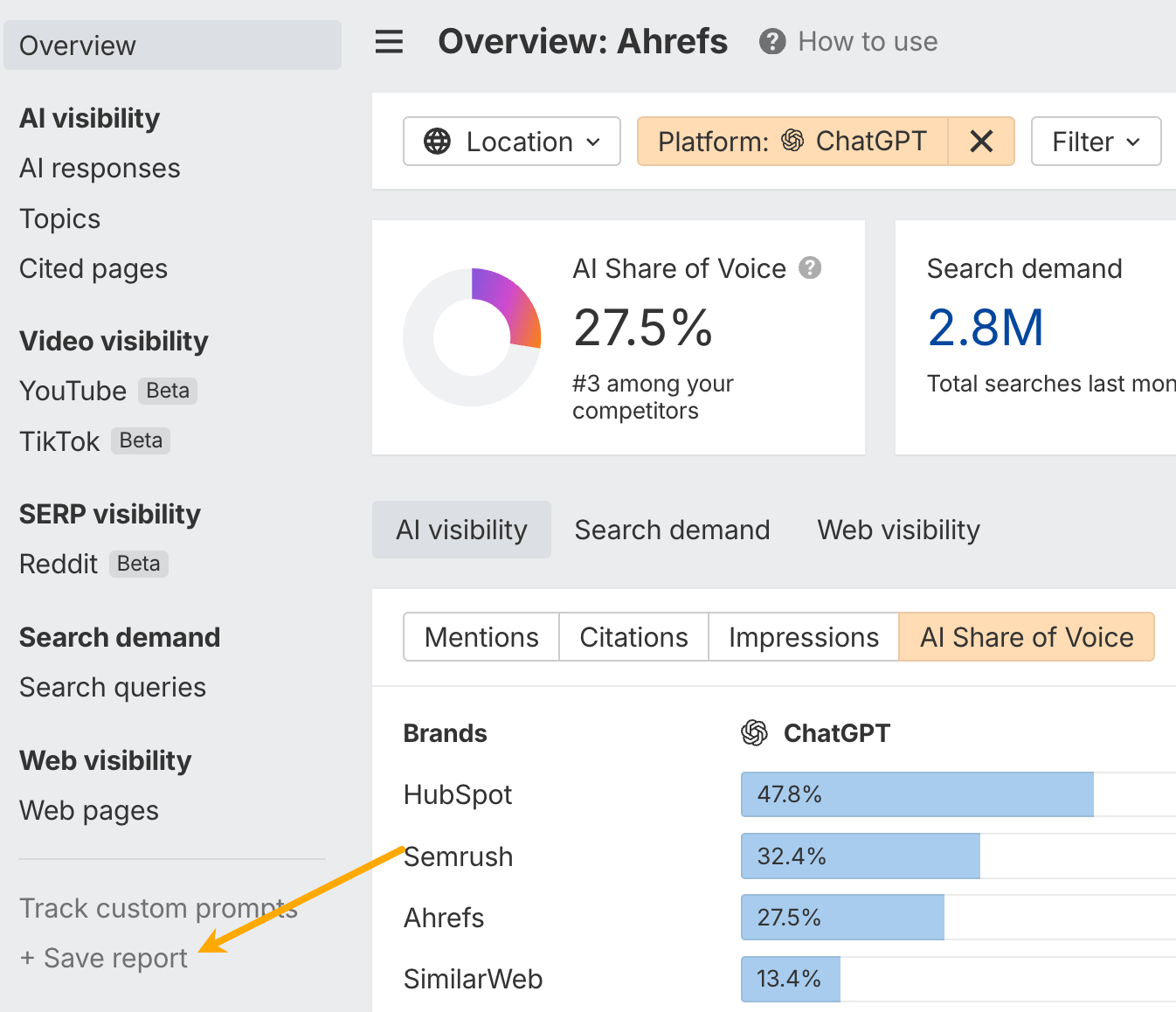
Task: Remove the ChatGPT platform filter with X
Action: 981,142
